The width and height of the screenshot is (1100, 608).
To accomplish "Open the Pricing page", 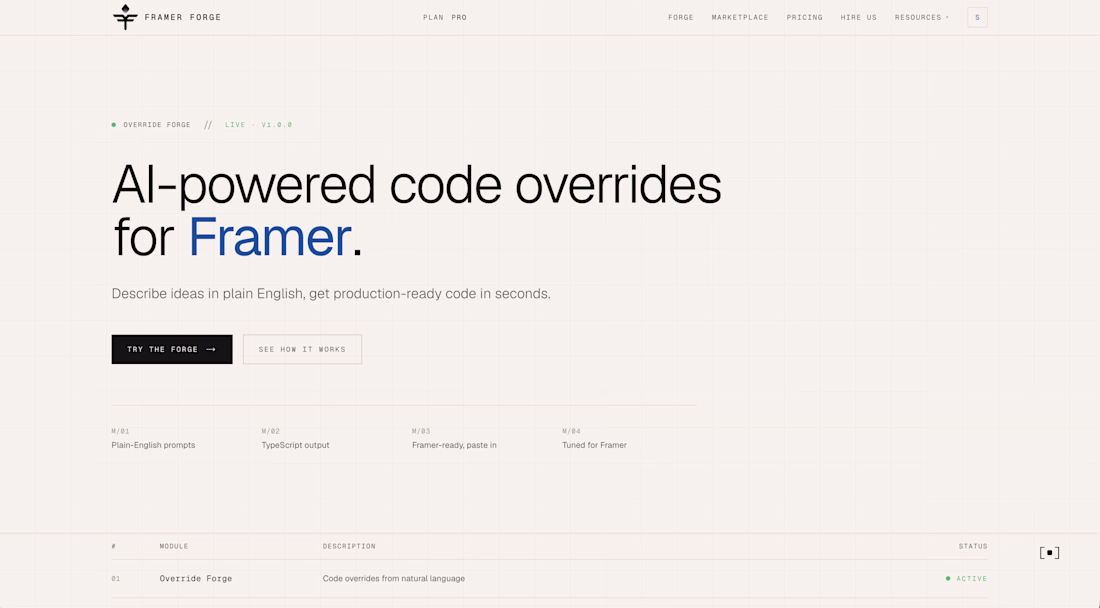I will click(x=805, y=18).
